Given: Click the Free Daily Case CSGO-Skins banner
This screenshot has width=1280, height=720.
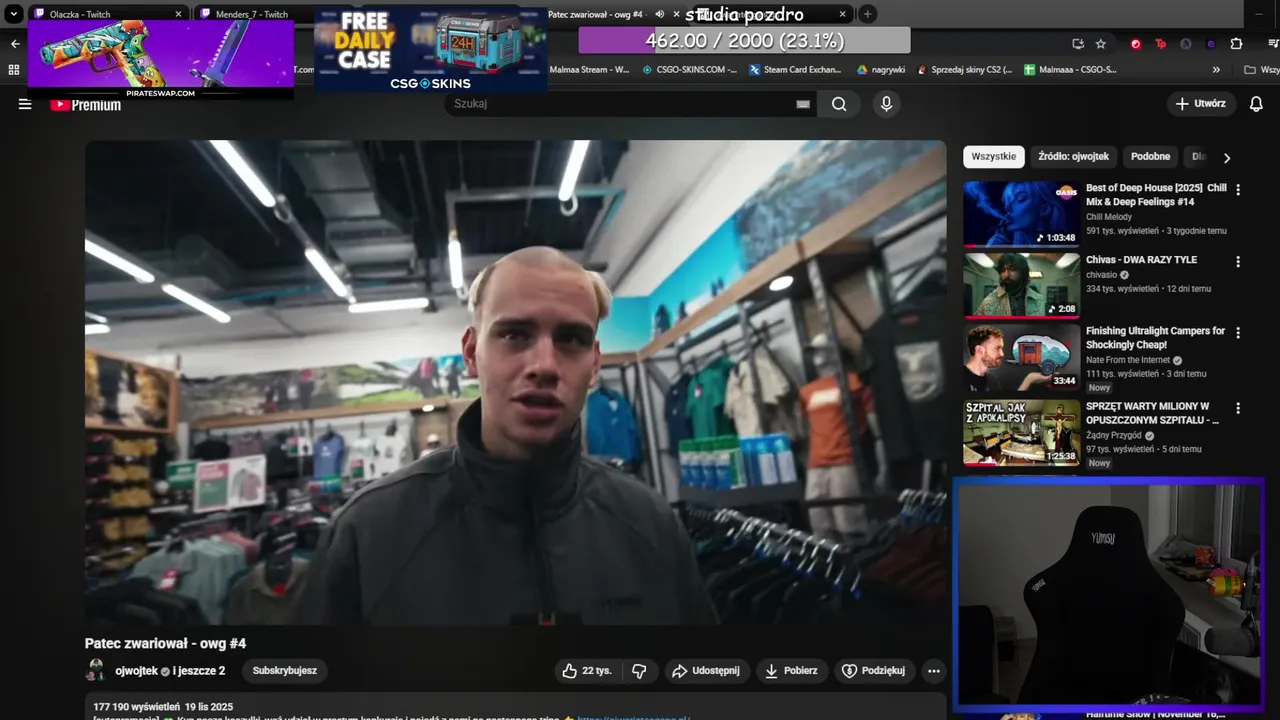Looking at the screenshot, I should [x=431, y=50].
